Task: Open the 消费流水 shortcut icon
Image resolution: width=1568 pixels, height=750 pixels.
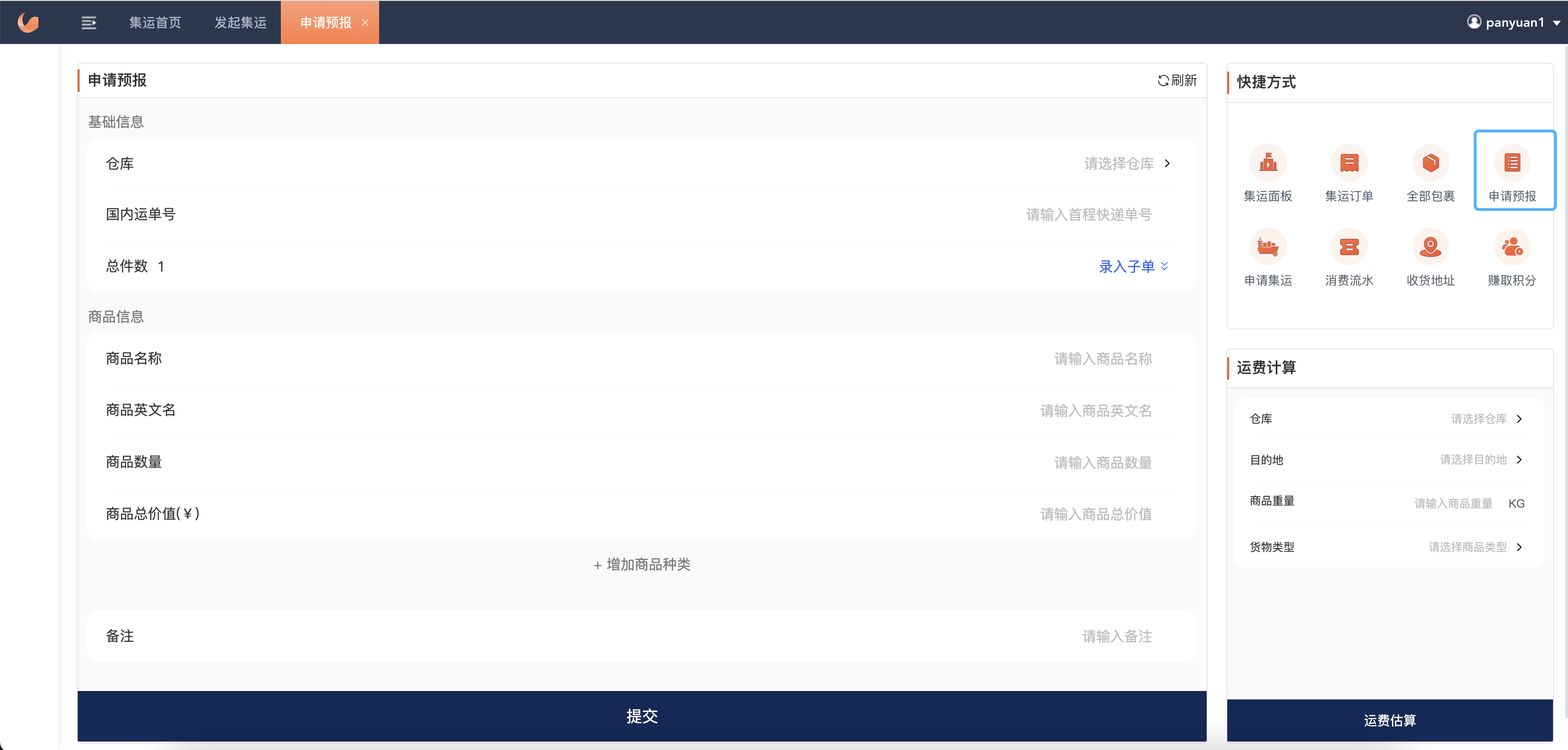Action: coord(1349,247)
